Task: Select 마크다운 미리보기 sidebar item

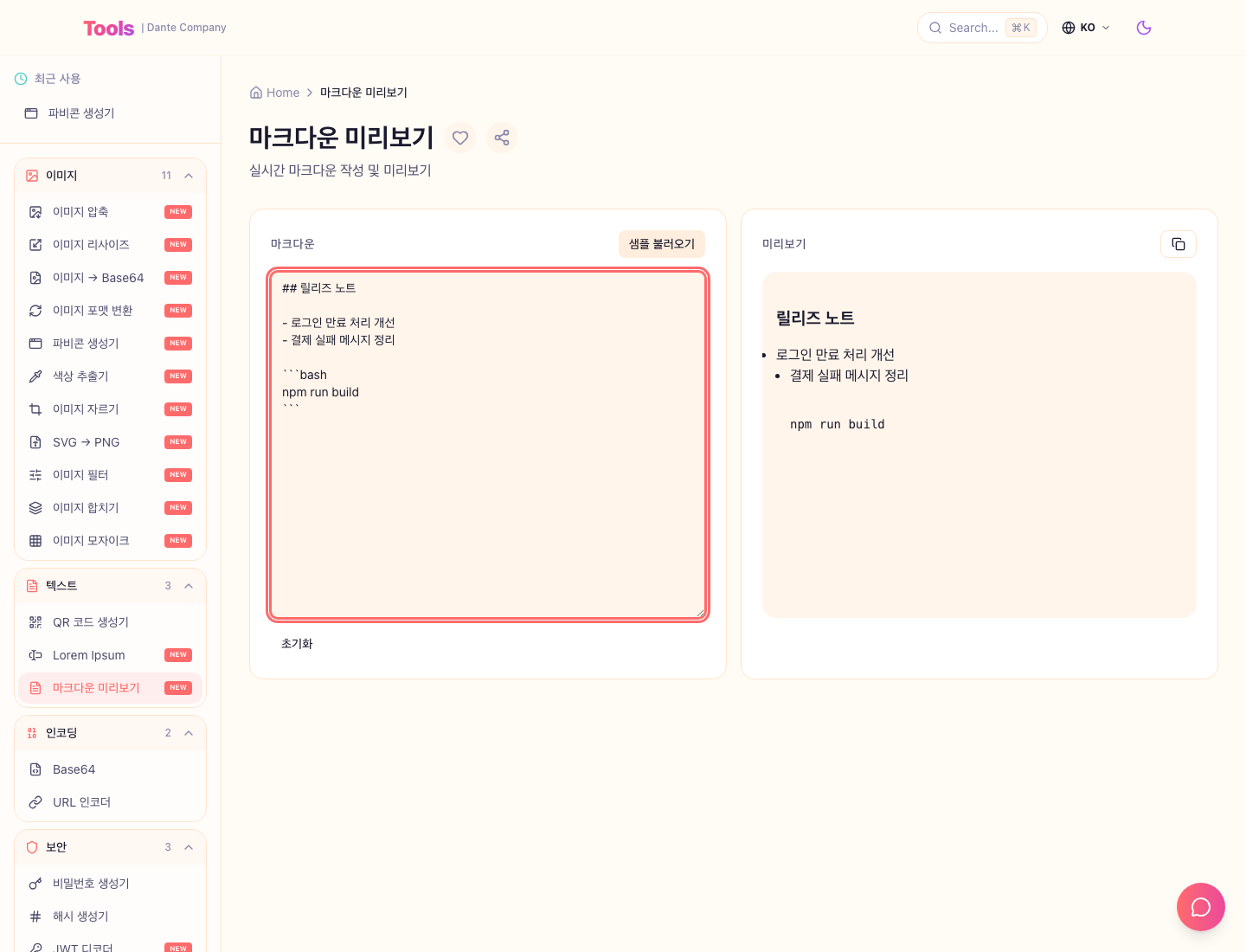Action: (110, 688)
